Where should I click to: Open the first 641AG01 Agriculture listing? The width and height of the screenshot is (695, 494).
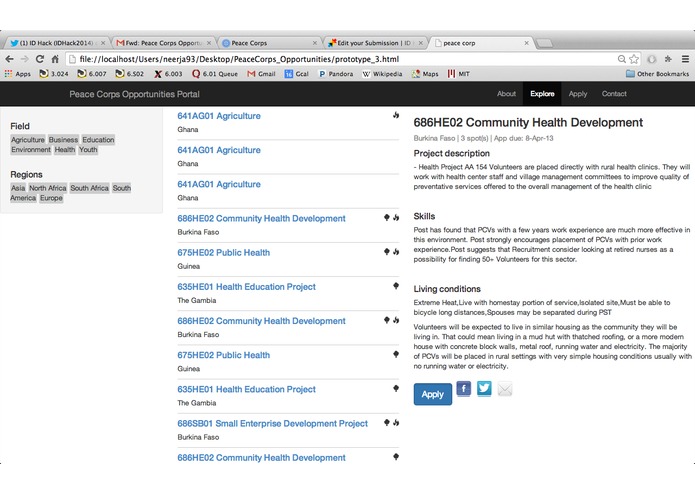[219, 116]
